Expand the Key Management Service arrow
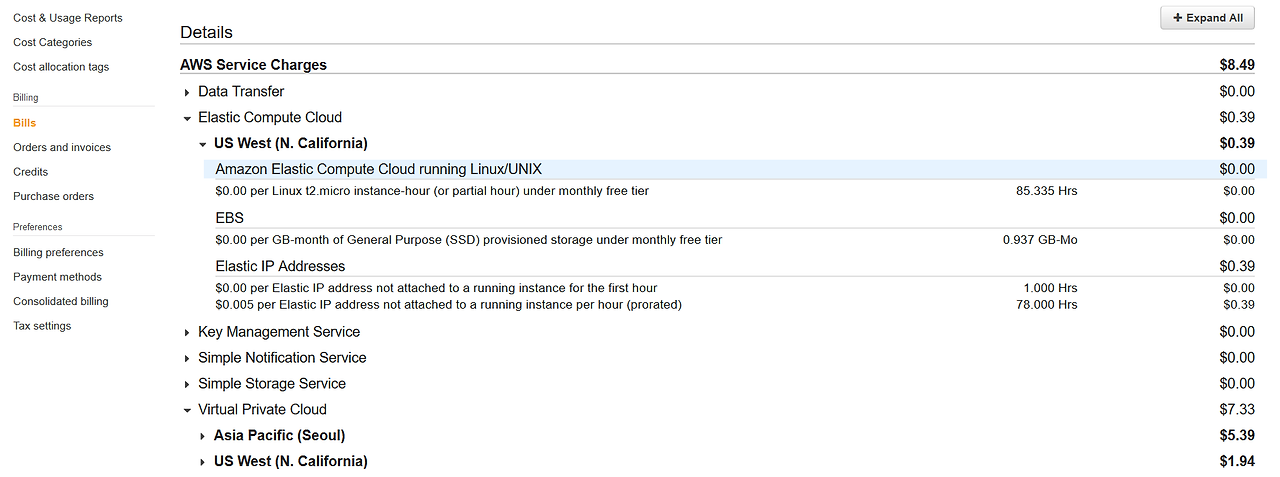 (x=187, y=332)
